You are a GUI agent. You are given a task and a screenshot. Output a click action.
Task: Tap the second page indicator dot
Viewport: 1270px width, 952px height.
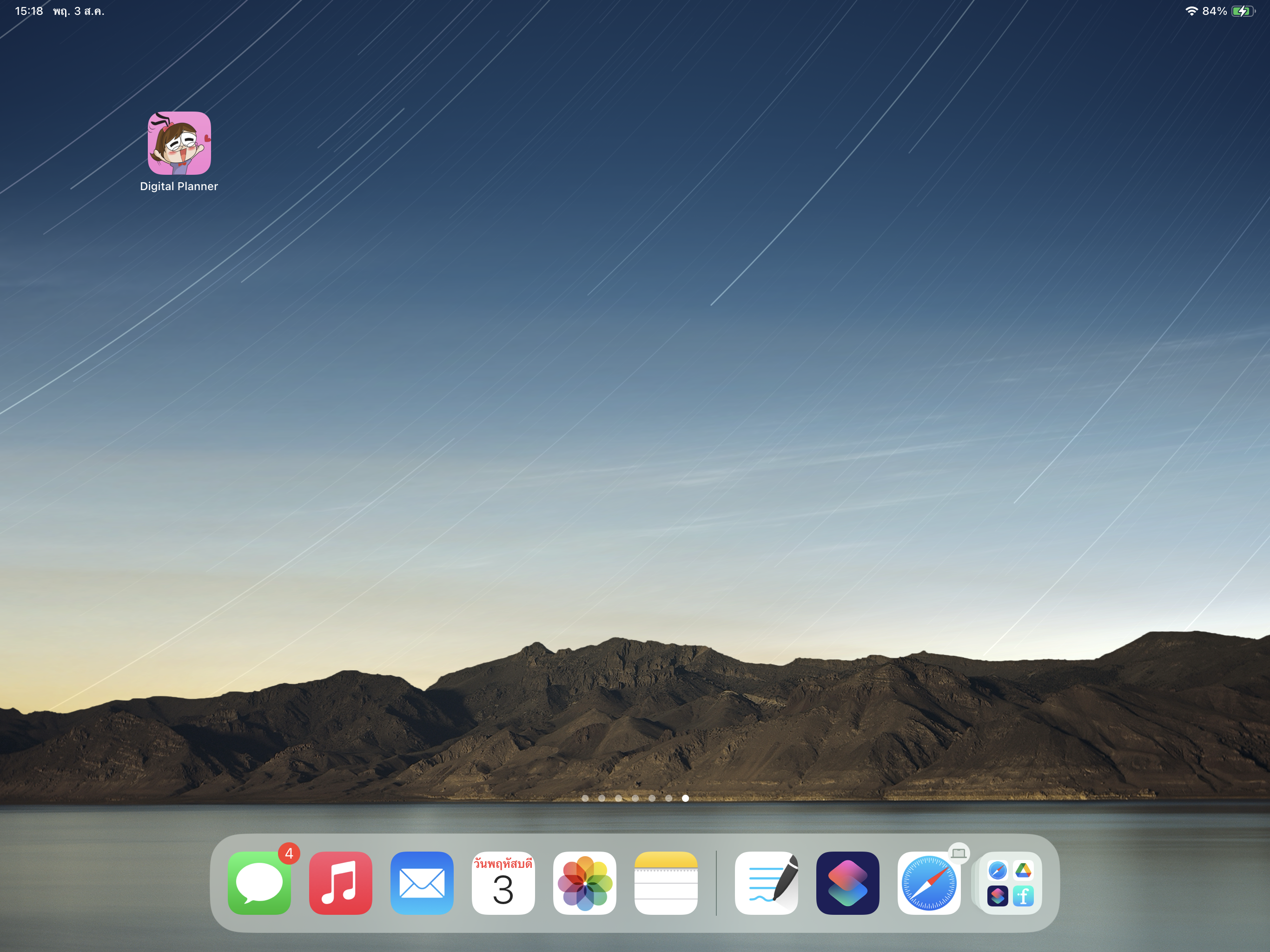click(x=602, y=798)
